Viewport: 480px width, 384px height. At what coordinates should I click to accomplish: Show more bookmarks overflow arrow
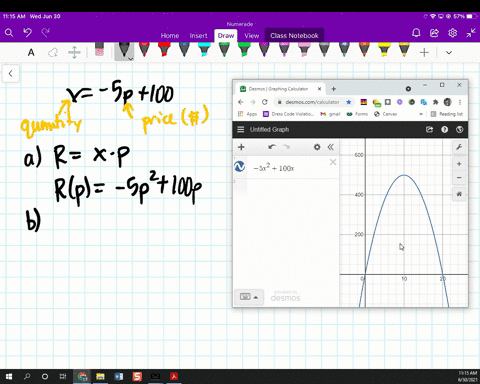click(x=421, y=114)
